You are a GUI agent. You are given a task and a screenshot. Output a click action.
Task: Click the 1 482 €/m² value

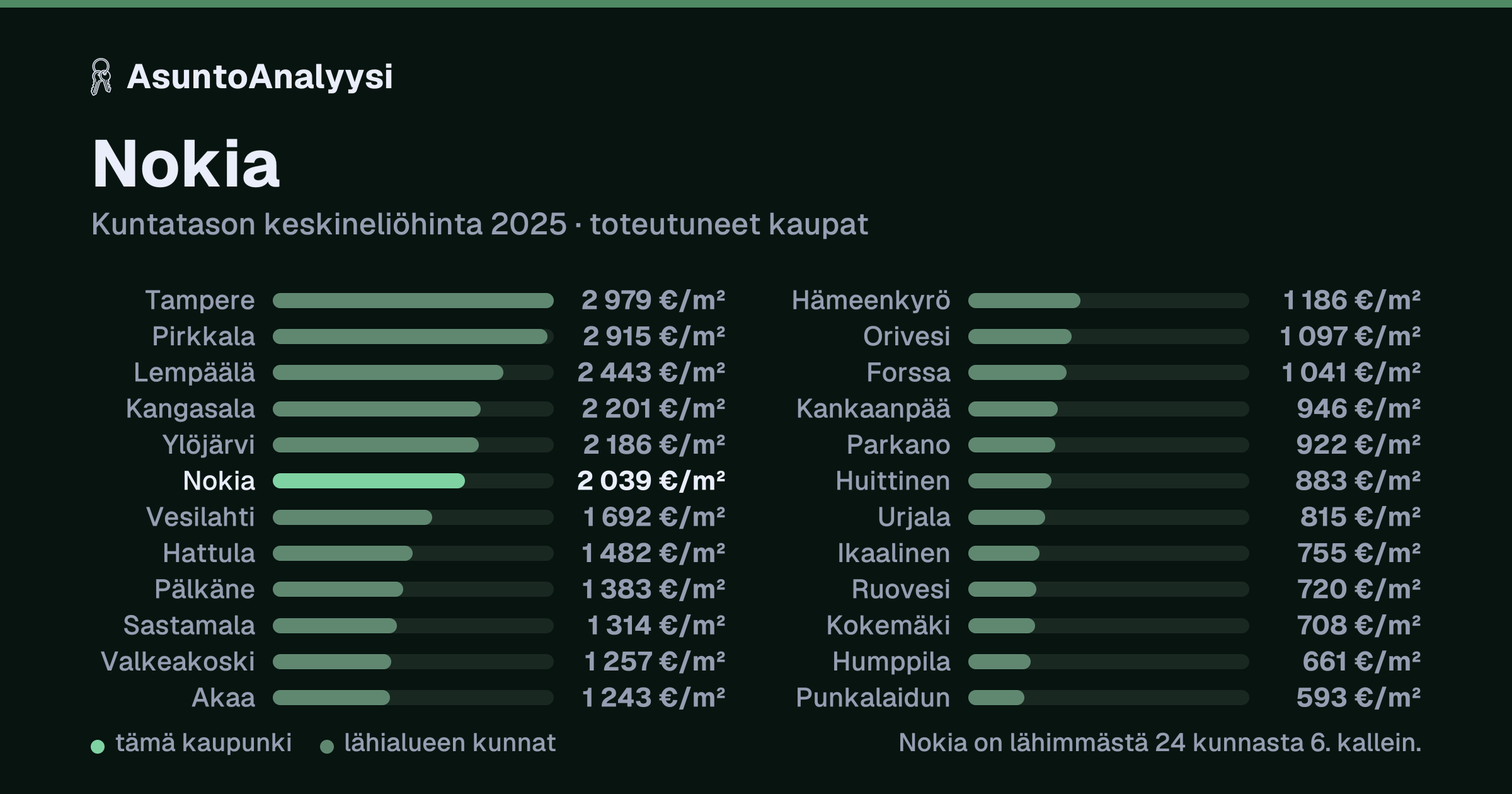click(653, 553)
